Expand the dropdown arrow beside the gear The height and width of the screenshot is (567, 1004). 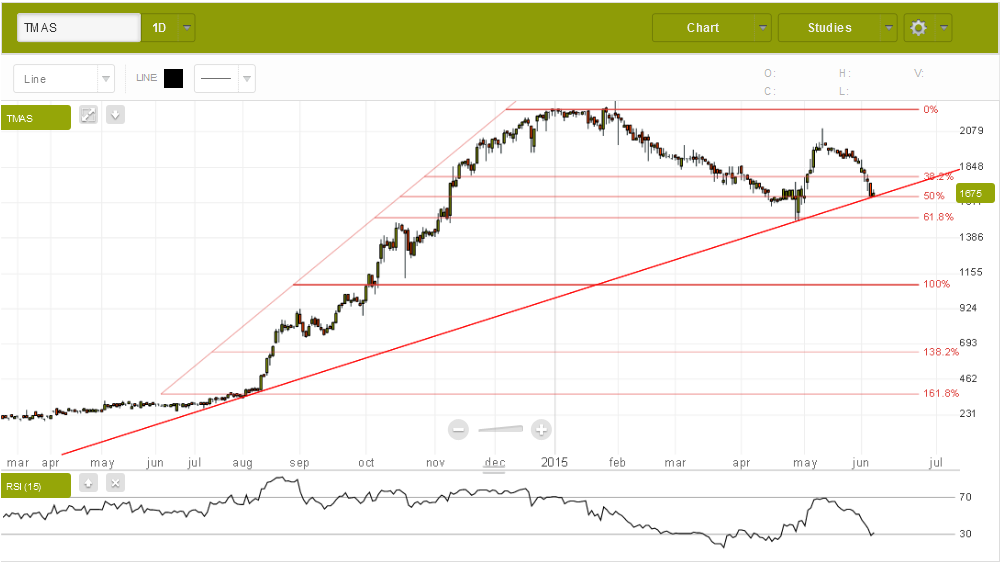click(x=943, y=28)
